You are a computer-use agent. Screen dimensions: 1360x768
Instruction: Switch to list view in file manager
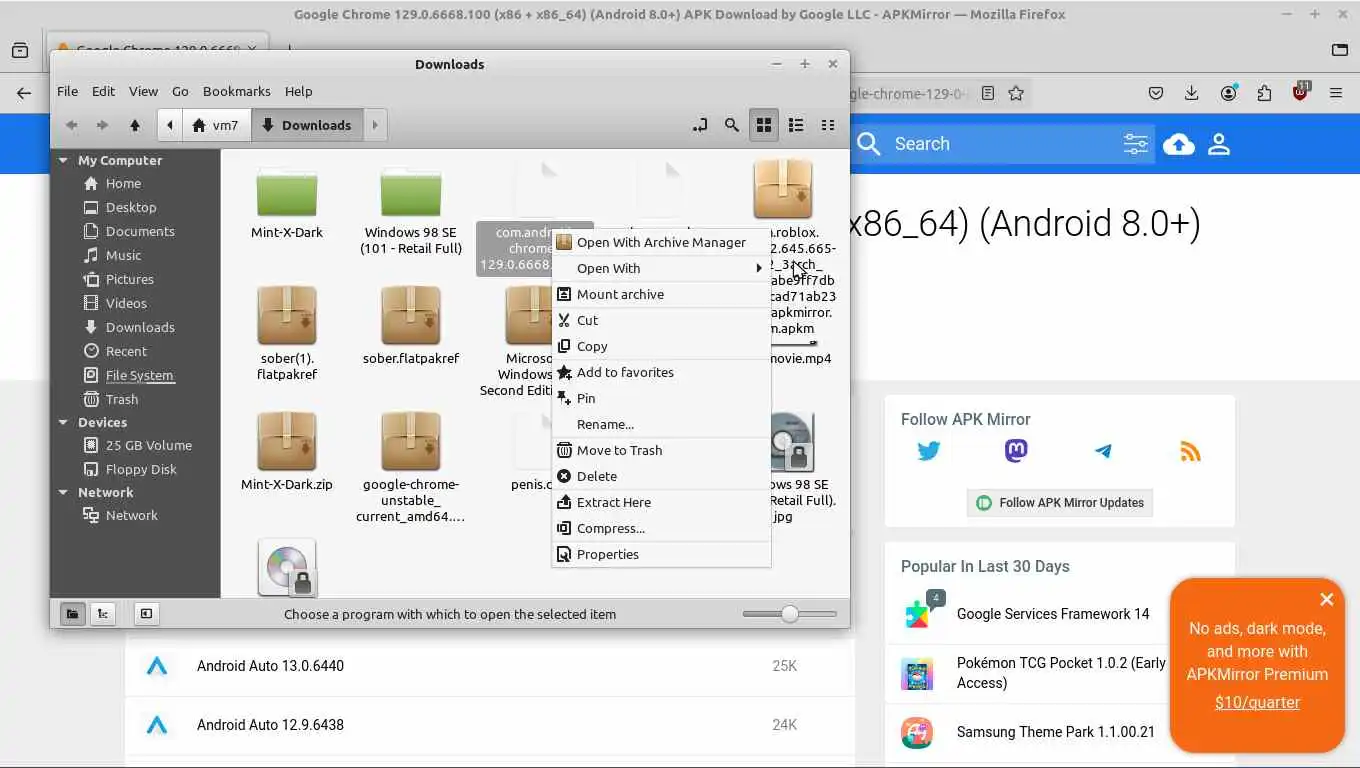click(796, 125)
